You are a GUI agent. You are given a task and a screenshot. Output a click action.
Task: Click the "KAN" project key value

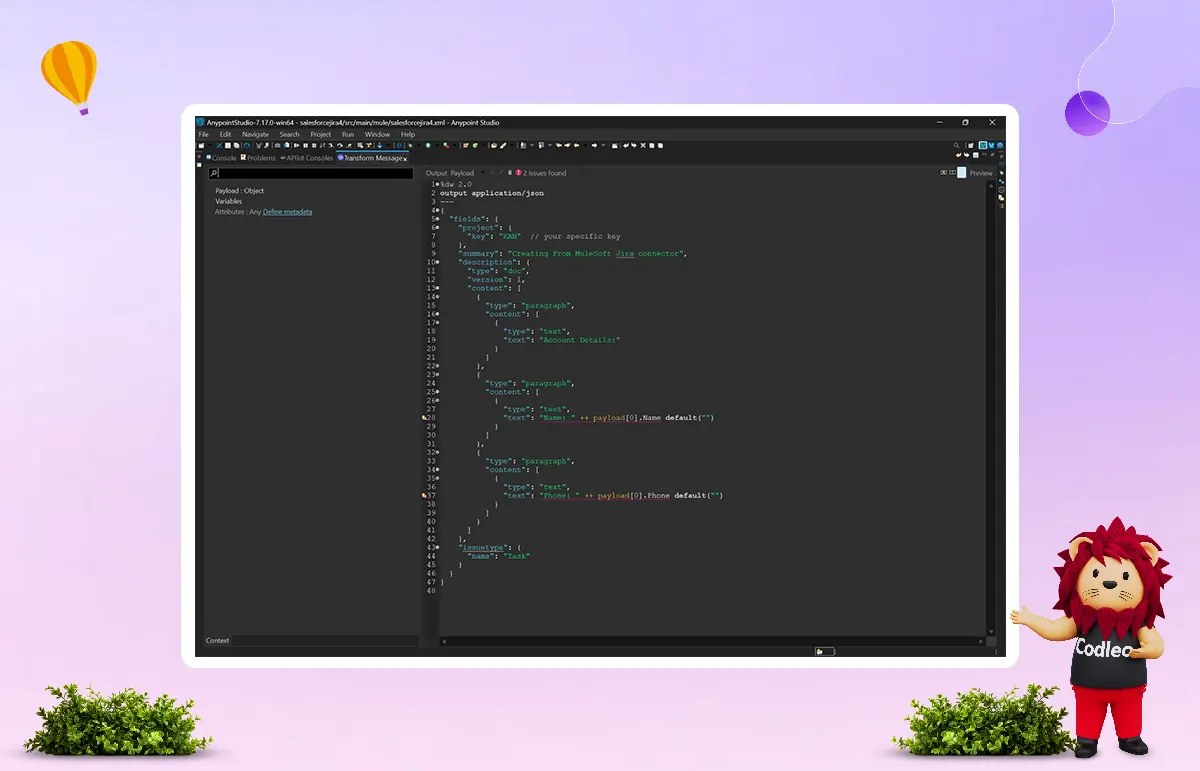510,237
